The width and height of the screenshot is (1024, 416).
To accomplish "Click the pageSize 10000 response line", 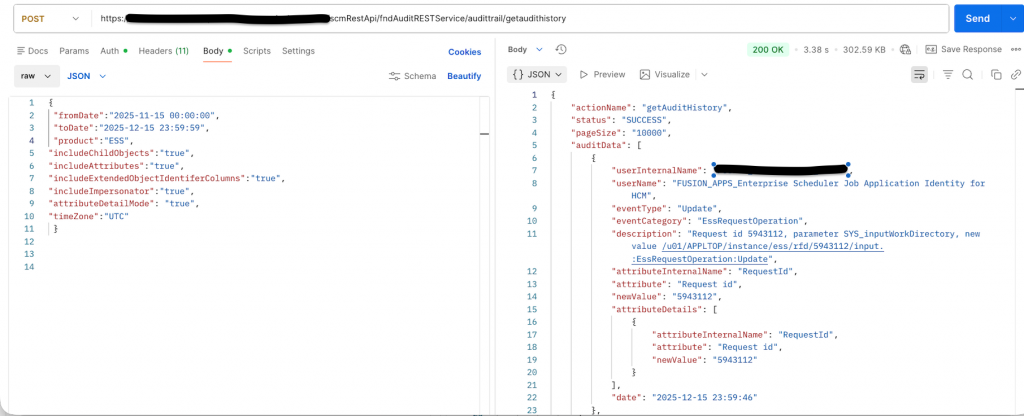I will point(622,133).
